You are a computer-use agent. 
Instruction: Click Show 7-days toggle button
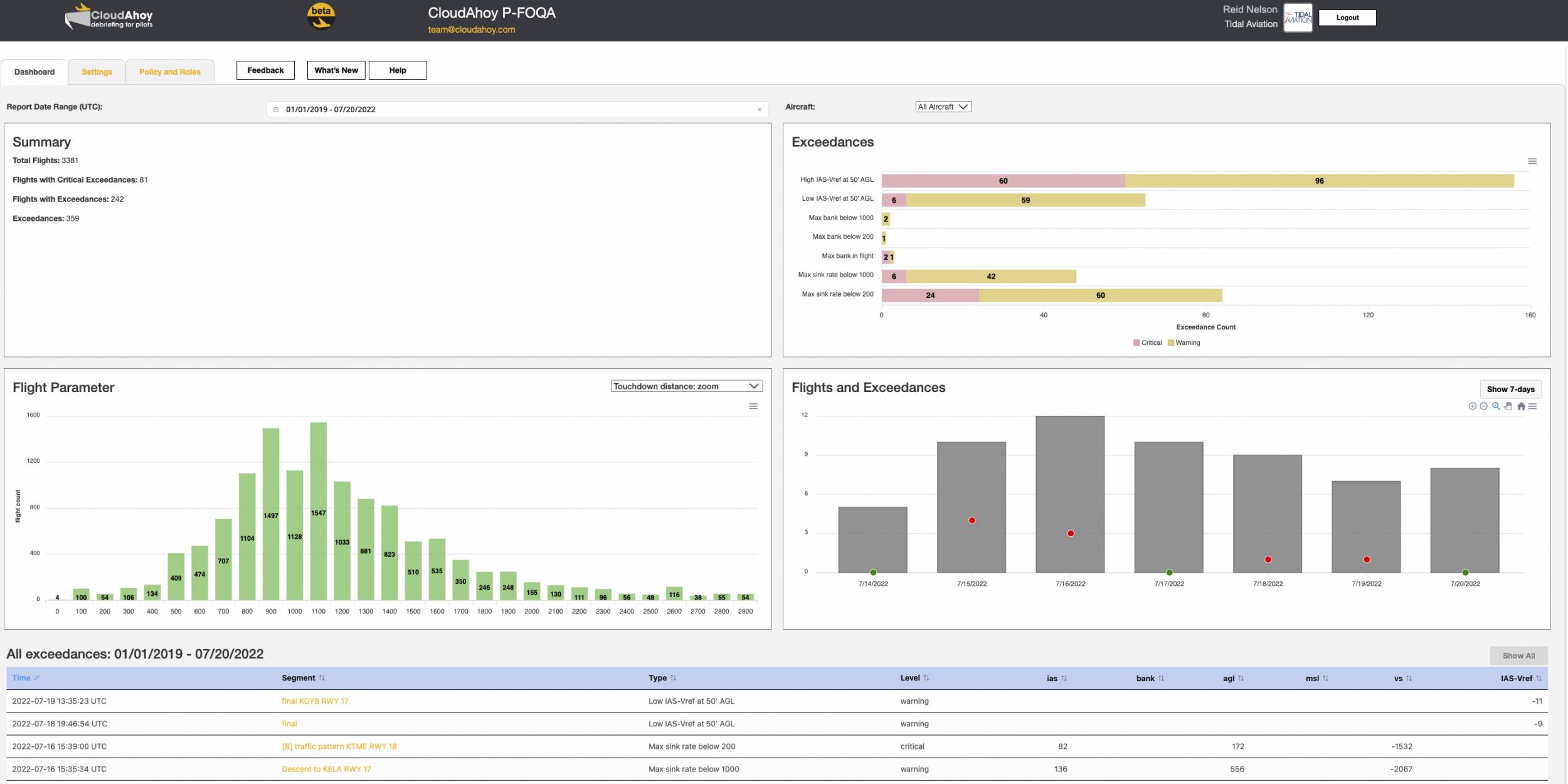(1510, 390)
